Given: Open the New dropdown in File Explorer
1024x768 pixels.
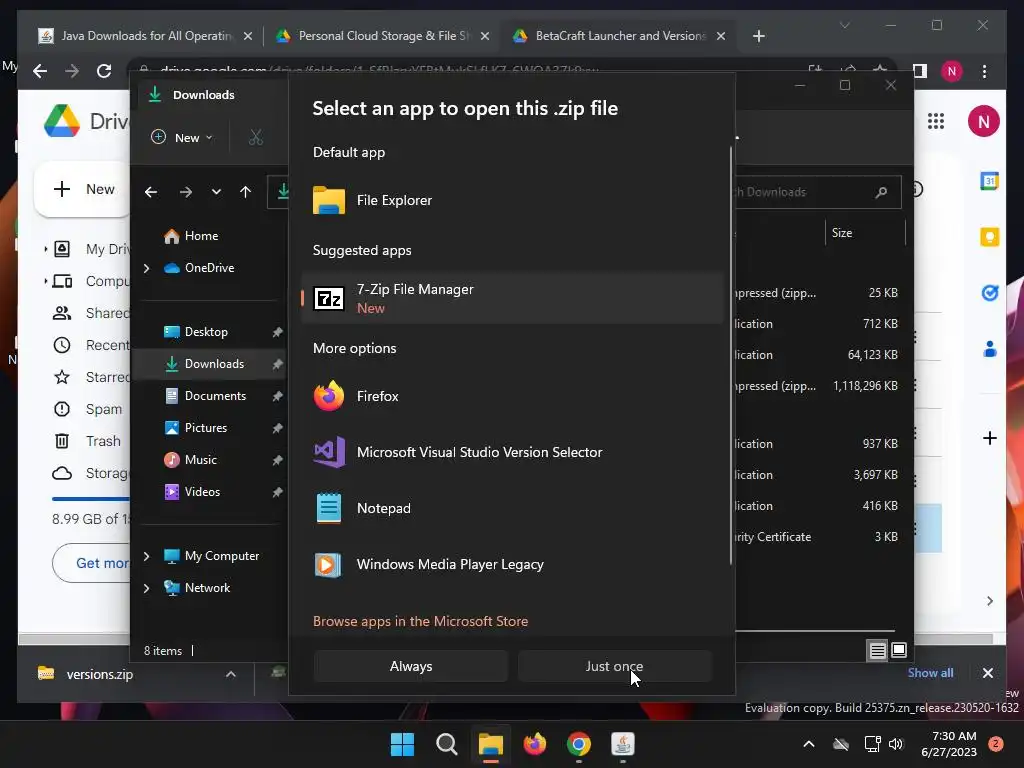Looking at the screenshot, I should [x=182, y=138].
